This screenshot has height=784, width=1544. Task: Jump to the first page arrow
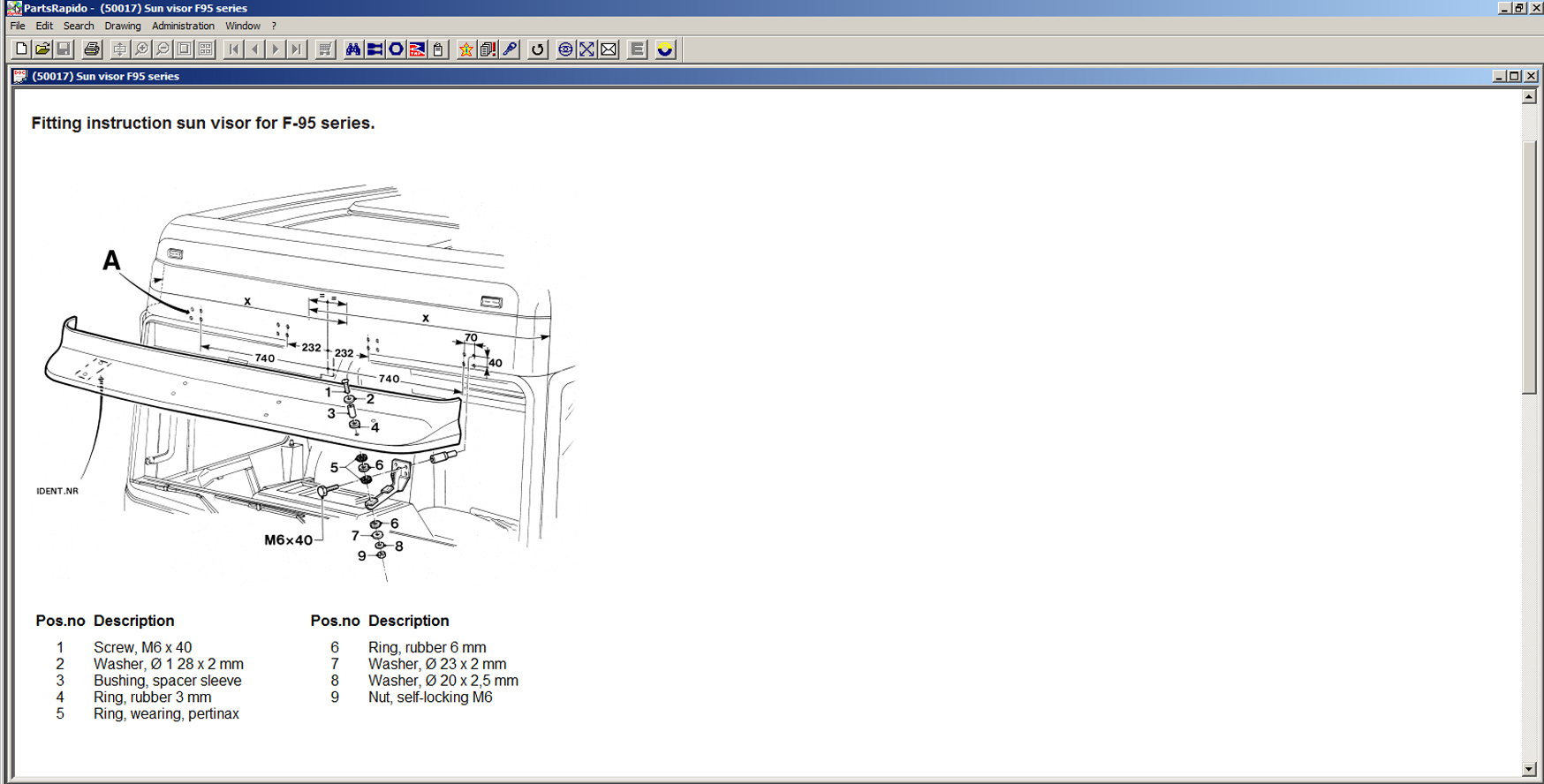[233, 49]
